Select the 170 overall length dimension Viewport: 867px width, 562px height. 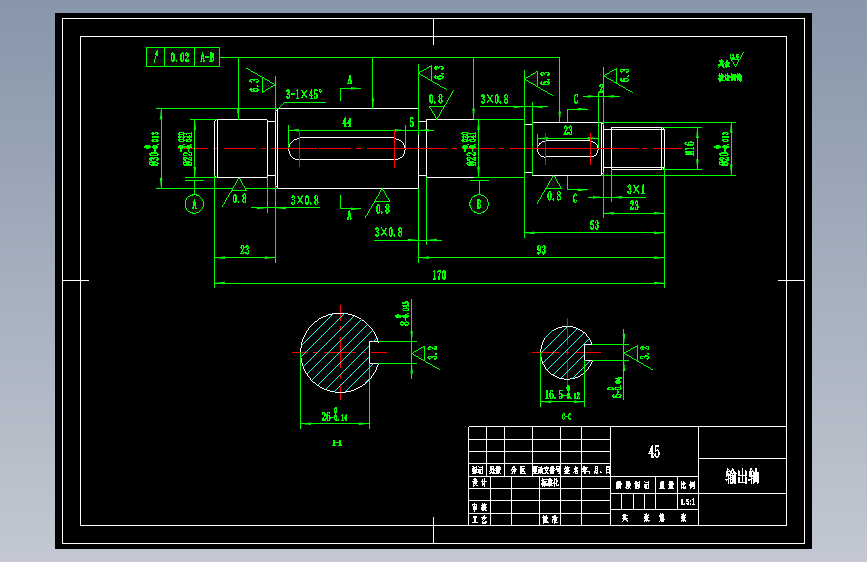coord(439,275)
